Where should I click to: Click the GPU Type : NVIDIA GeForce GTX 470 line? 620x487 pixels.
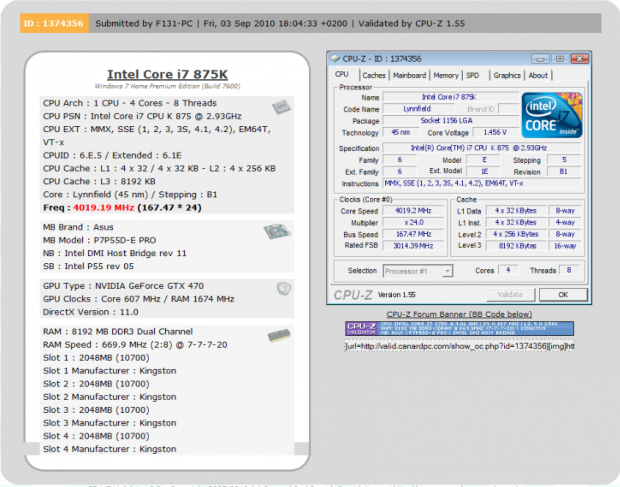tap(123, 286)
